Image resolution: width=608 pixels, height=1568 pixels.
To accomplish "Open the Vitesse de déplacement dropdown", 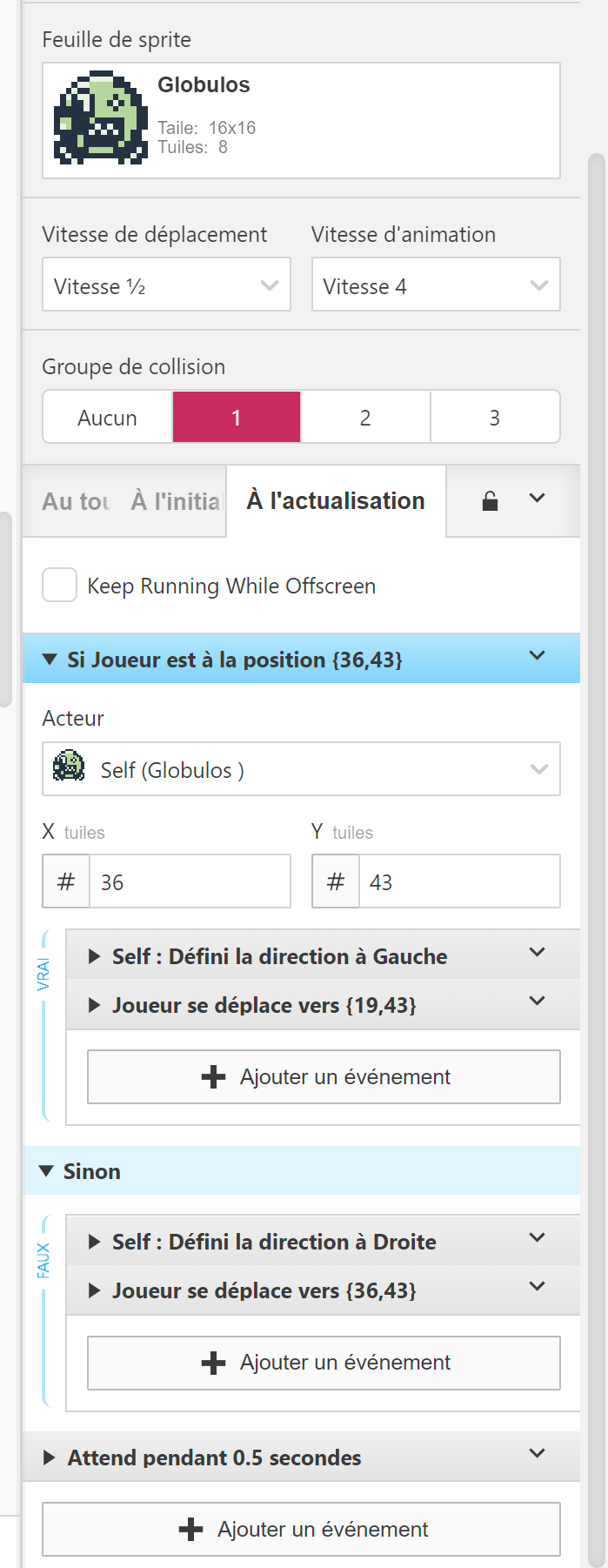I will click(166, 285).
